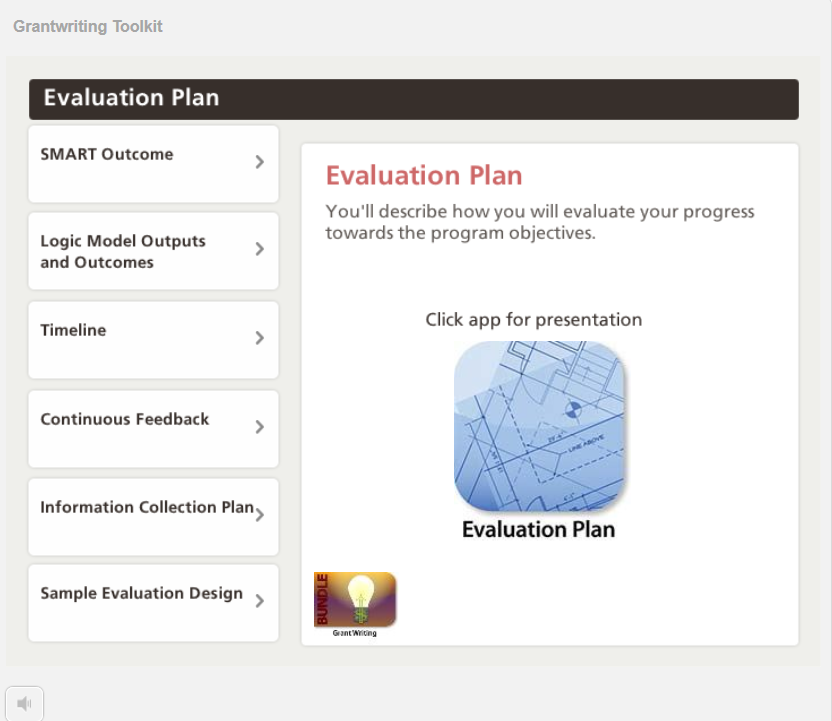Screen dimensions: 832x721
Task: Click the chevron for Continuous Feedback
Action: tap(259, 427)
